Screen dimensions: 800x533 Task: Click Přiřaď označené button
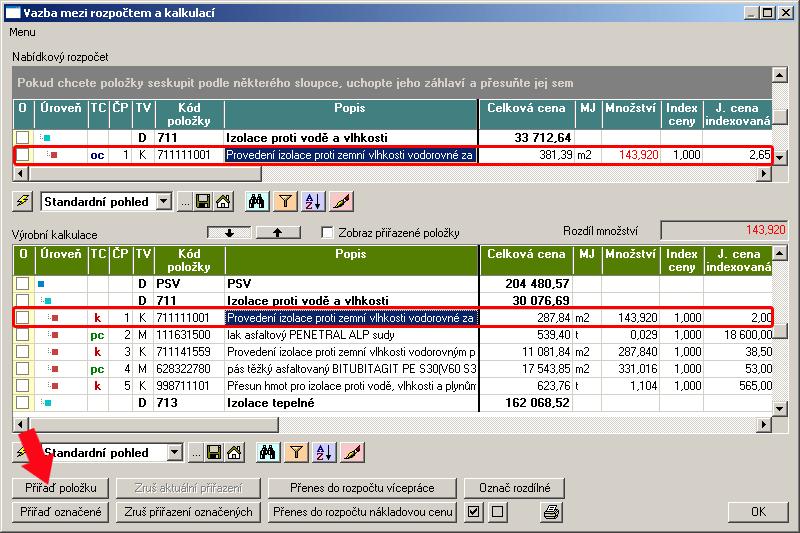[x=61, y=512]
